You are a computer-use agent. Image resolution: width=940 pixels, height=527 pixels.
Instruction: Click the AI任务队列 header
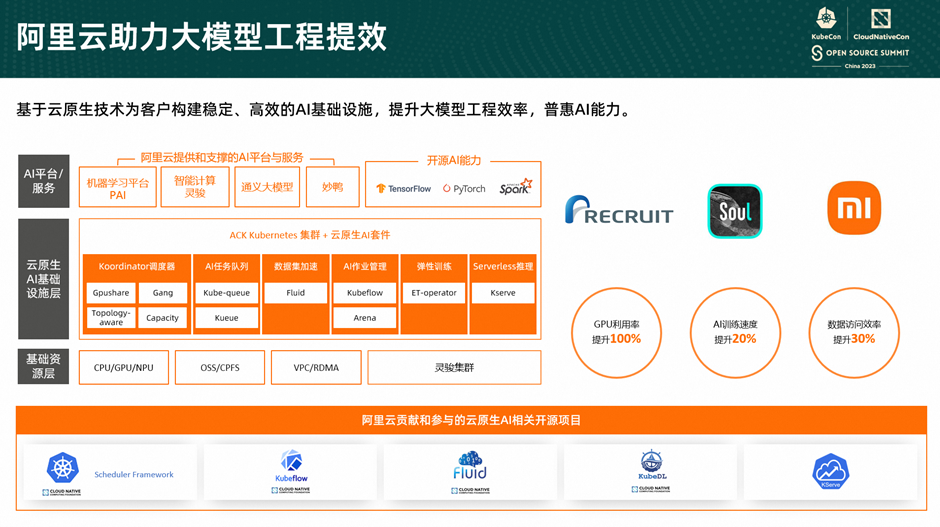click(227, 266)
